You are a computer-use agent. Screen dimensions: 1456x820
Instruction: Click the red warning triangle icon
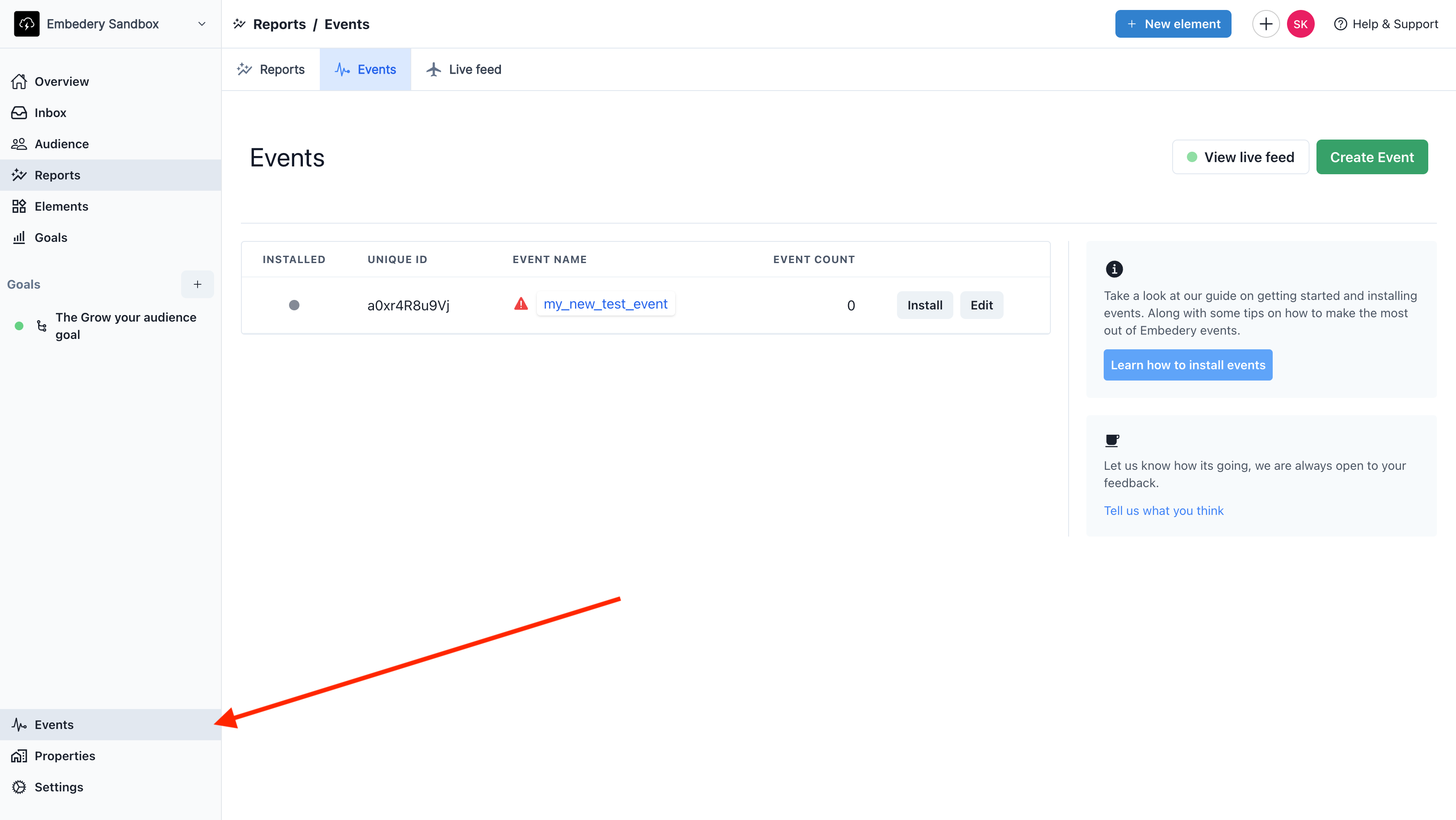(520, 304)
